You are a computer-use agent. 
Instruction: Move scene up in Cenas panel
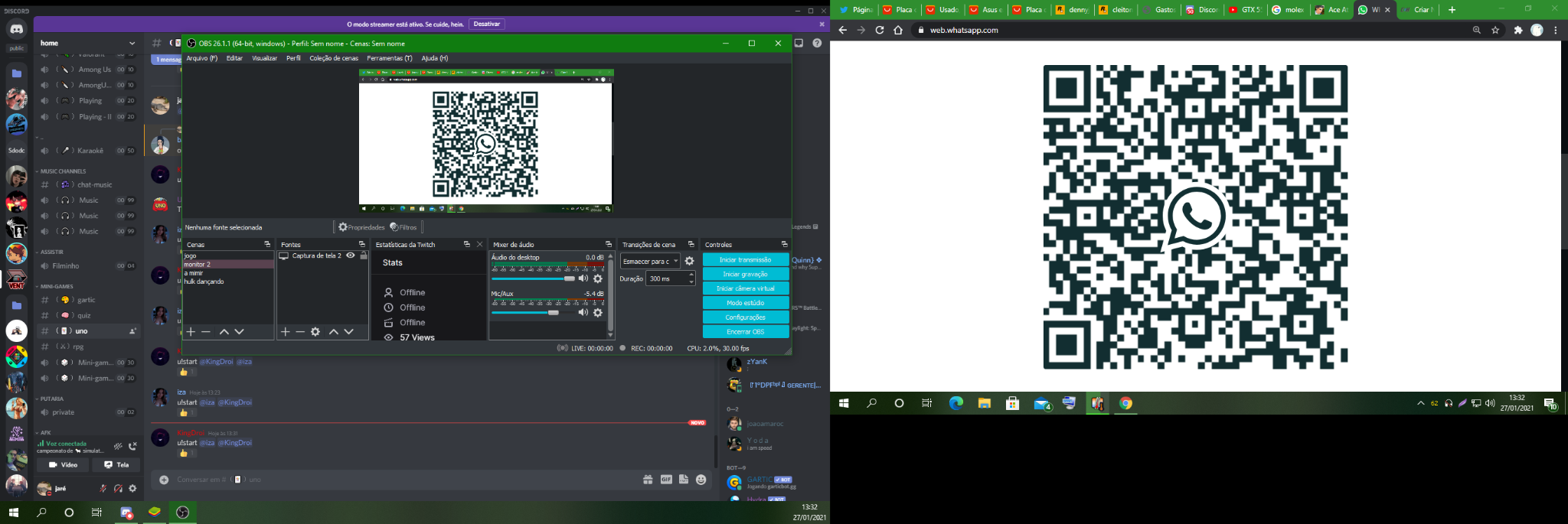pos(224,332)
